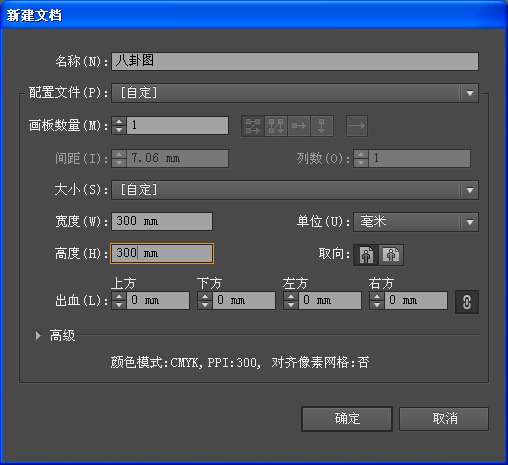Click the 宽度 width input field
Screen dimensions: 508x465
[162, 221]
